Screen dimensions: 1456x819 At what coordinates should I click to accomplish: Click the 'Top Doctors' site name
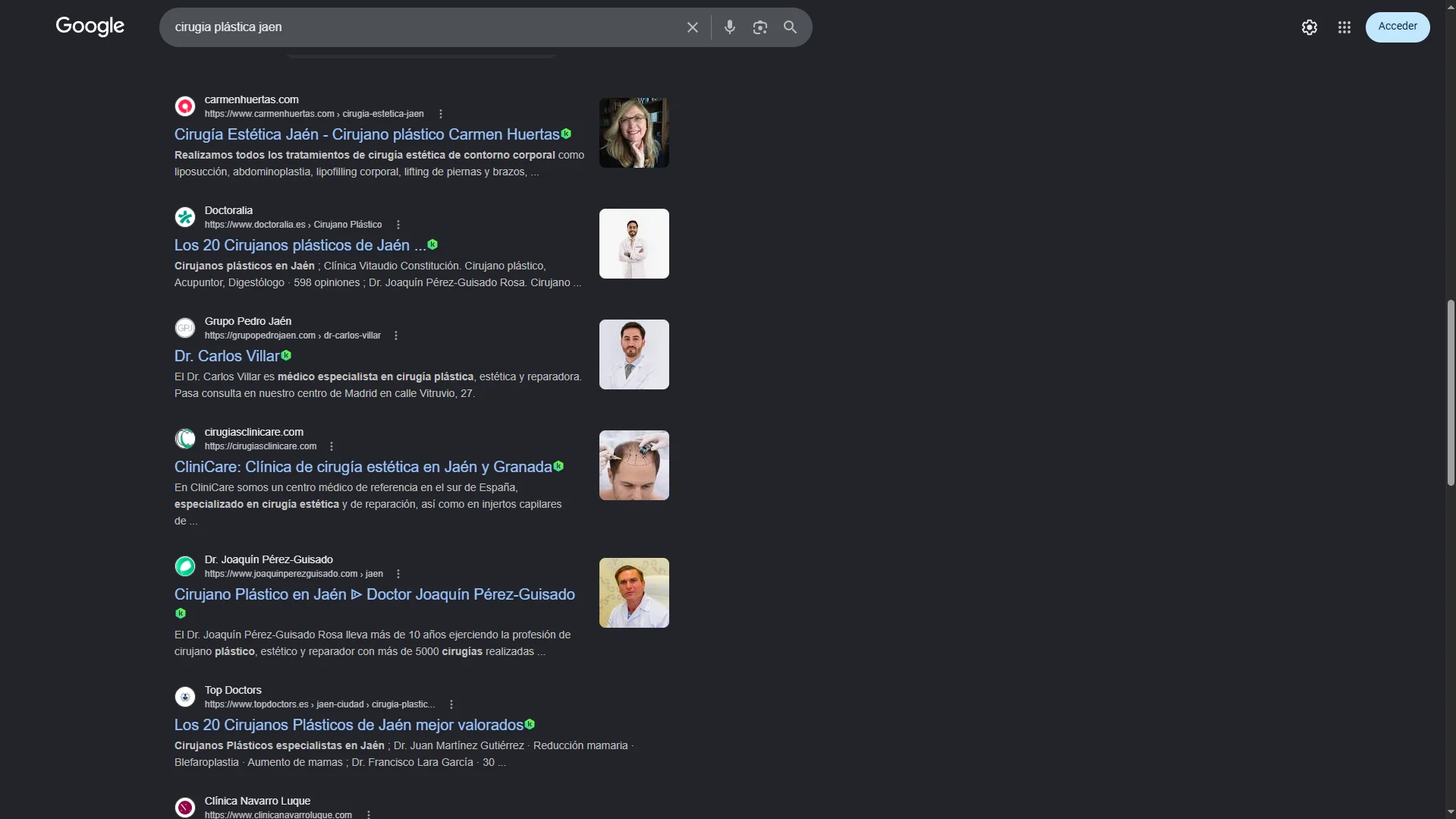click(x=233, y=690)
